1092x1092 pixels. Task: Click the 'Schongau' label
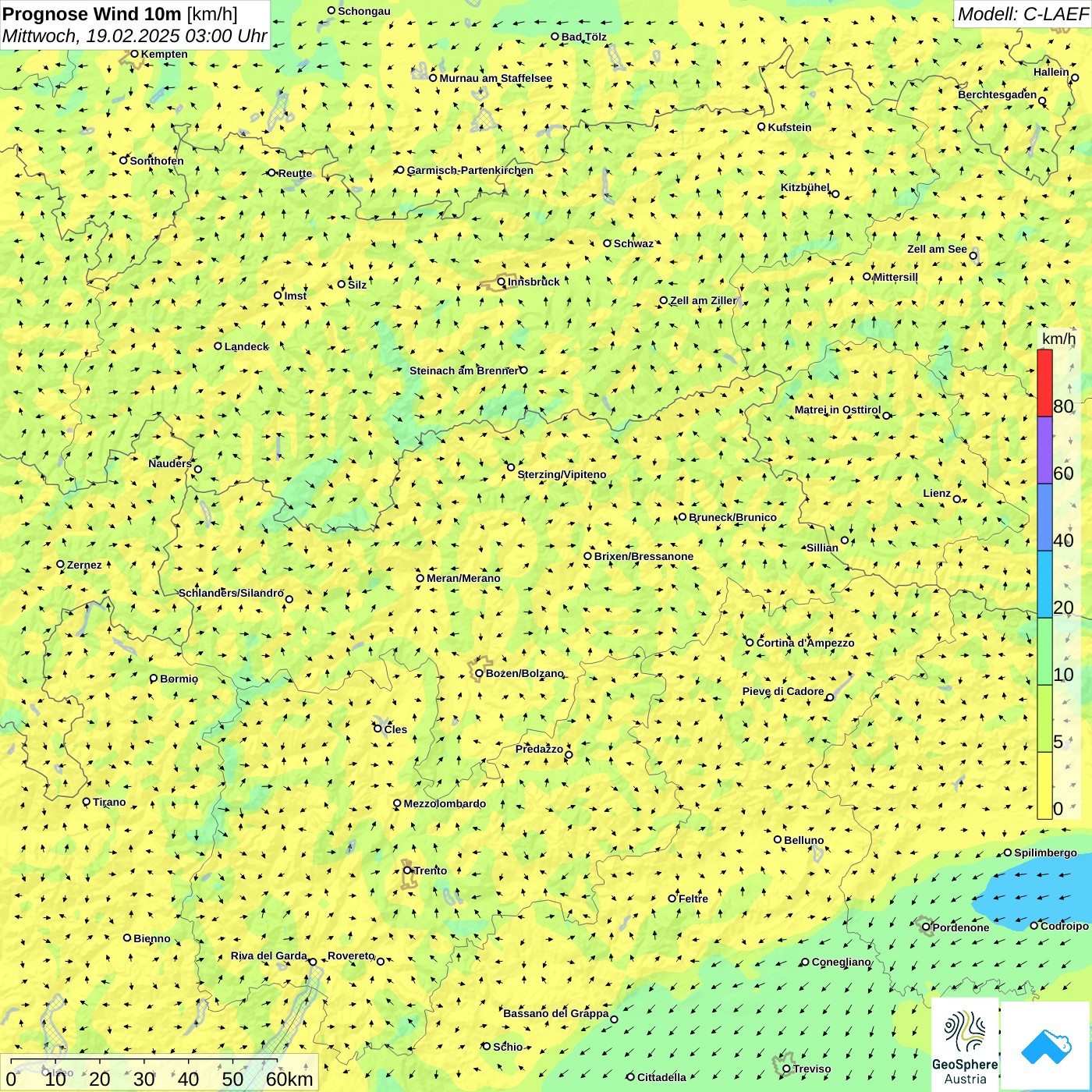pos(364,11)
